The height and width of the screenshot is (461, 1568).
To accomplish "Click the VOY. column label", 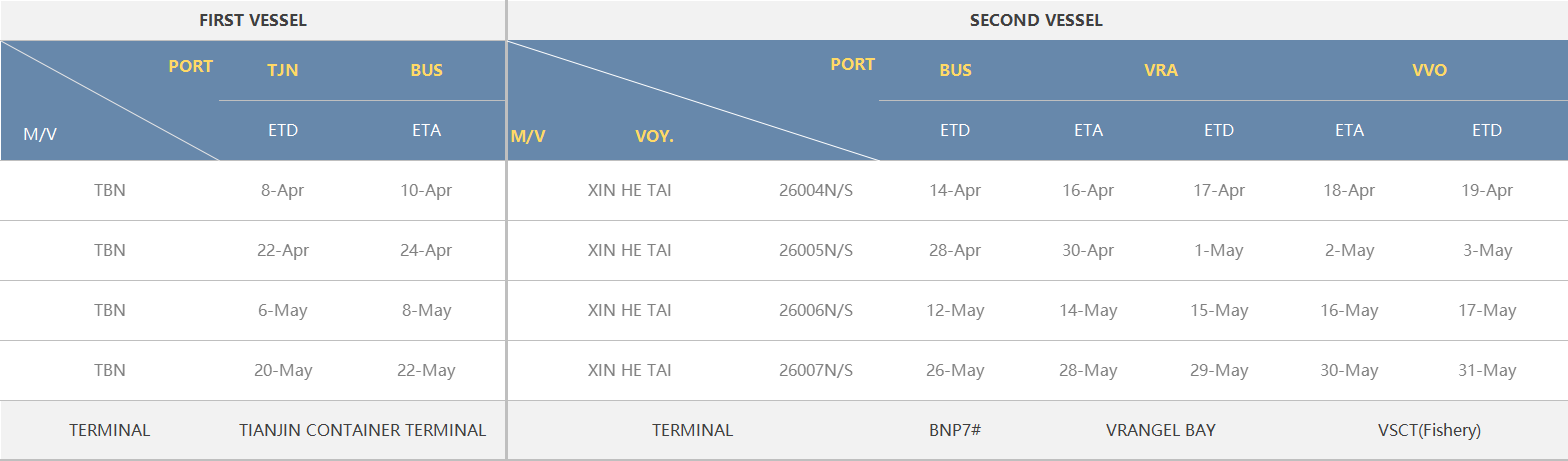I will tap(654, 136).
